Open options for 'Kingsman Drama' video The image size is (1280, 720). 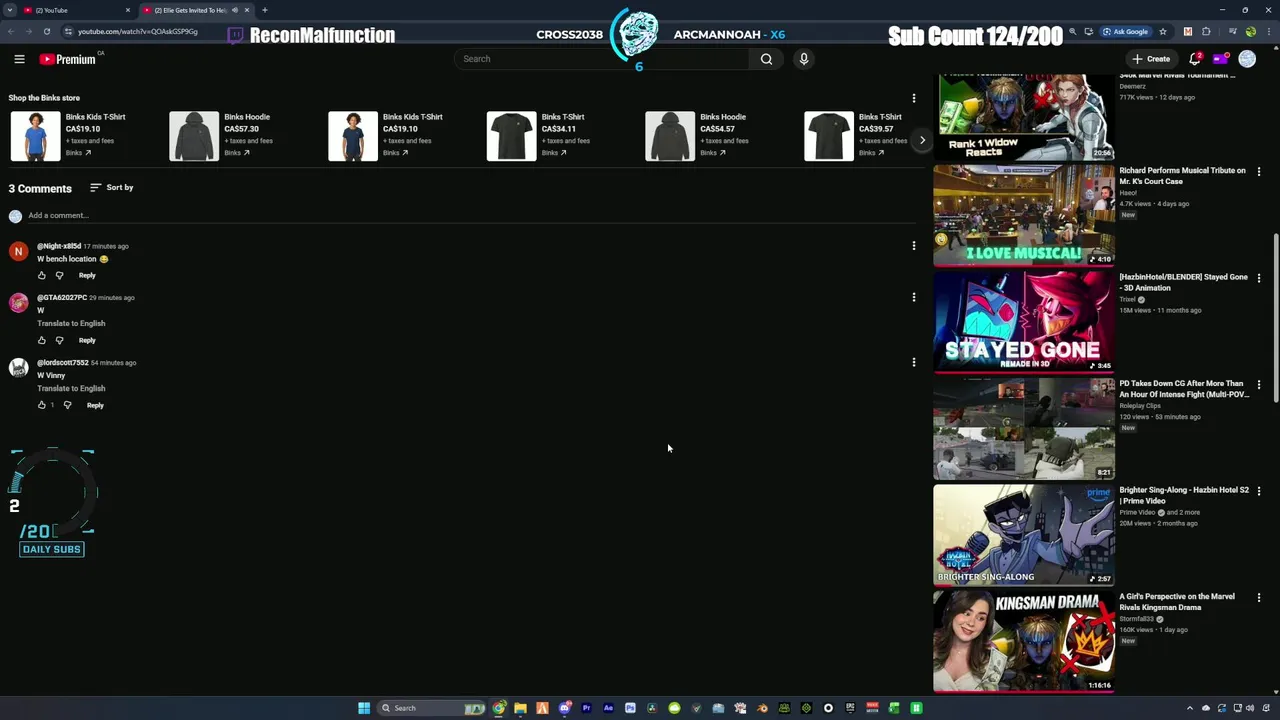1258,598
